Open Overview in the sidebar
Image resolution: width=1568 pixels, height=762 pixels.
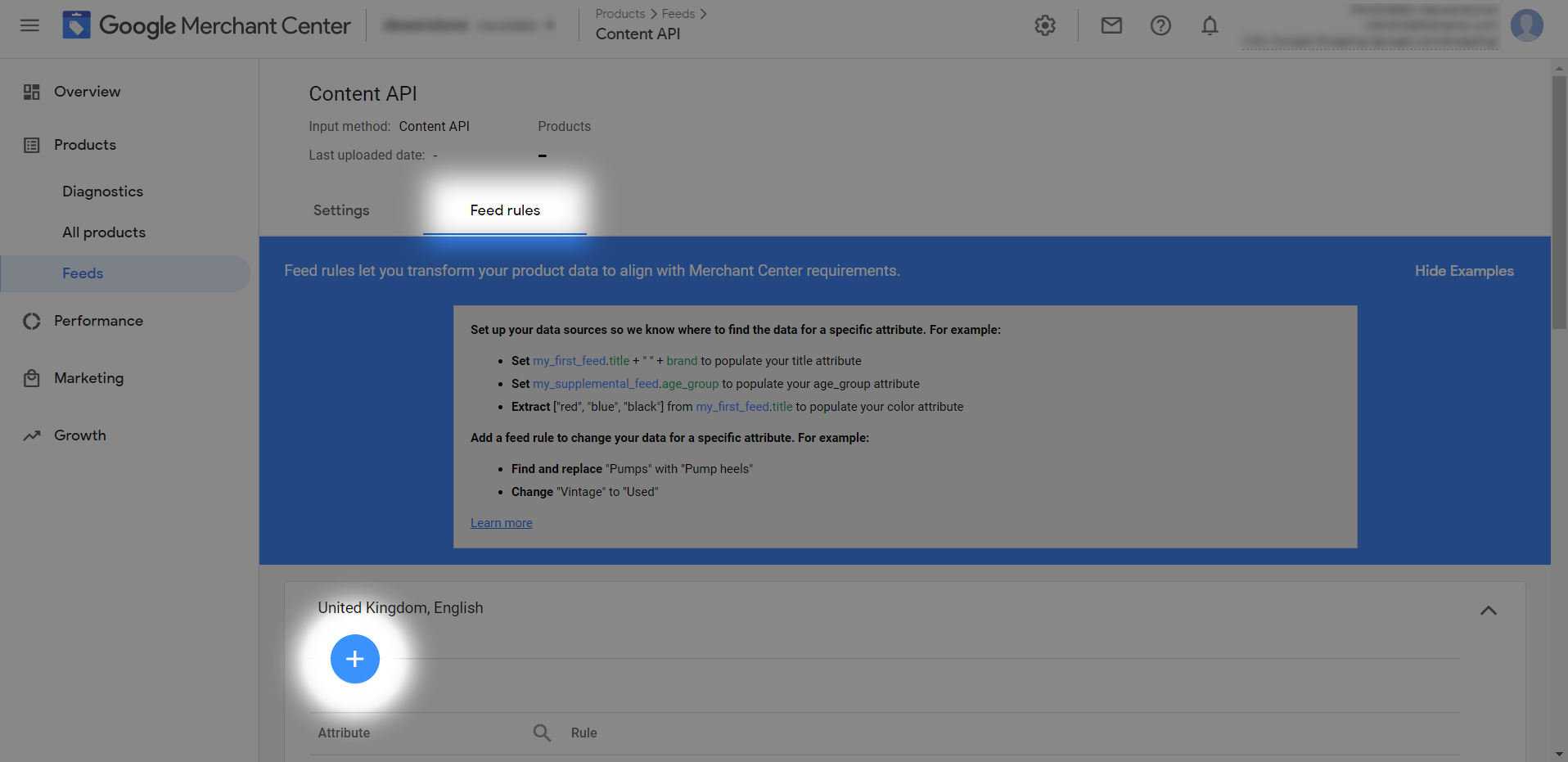coord(88,92)
